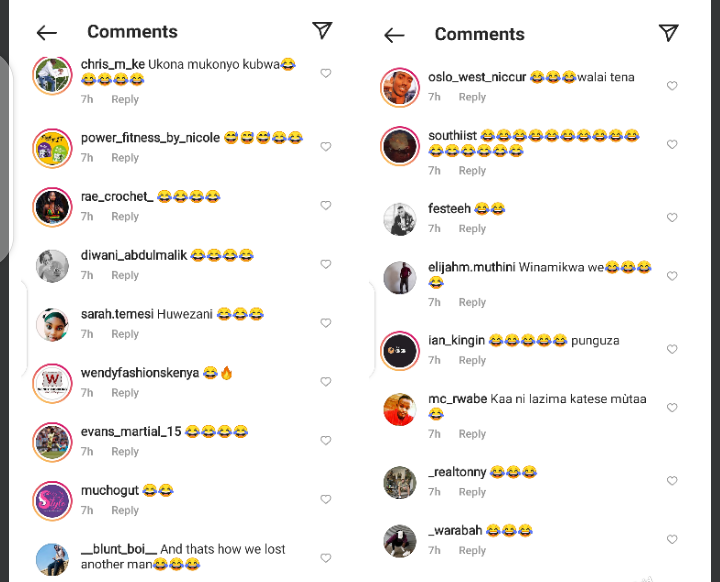Tap heart on mc_rwabe's comment

click(x=672, y=407)
